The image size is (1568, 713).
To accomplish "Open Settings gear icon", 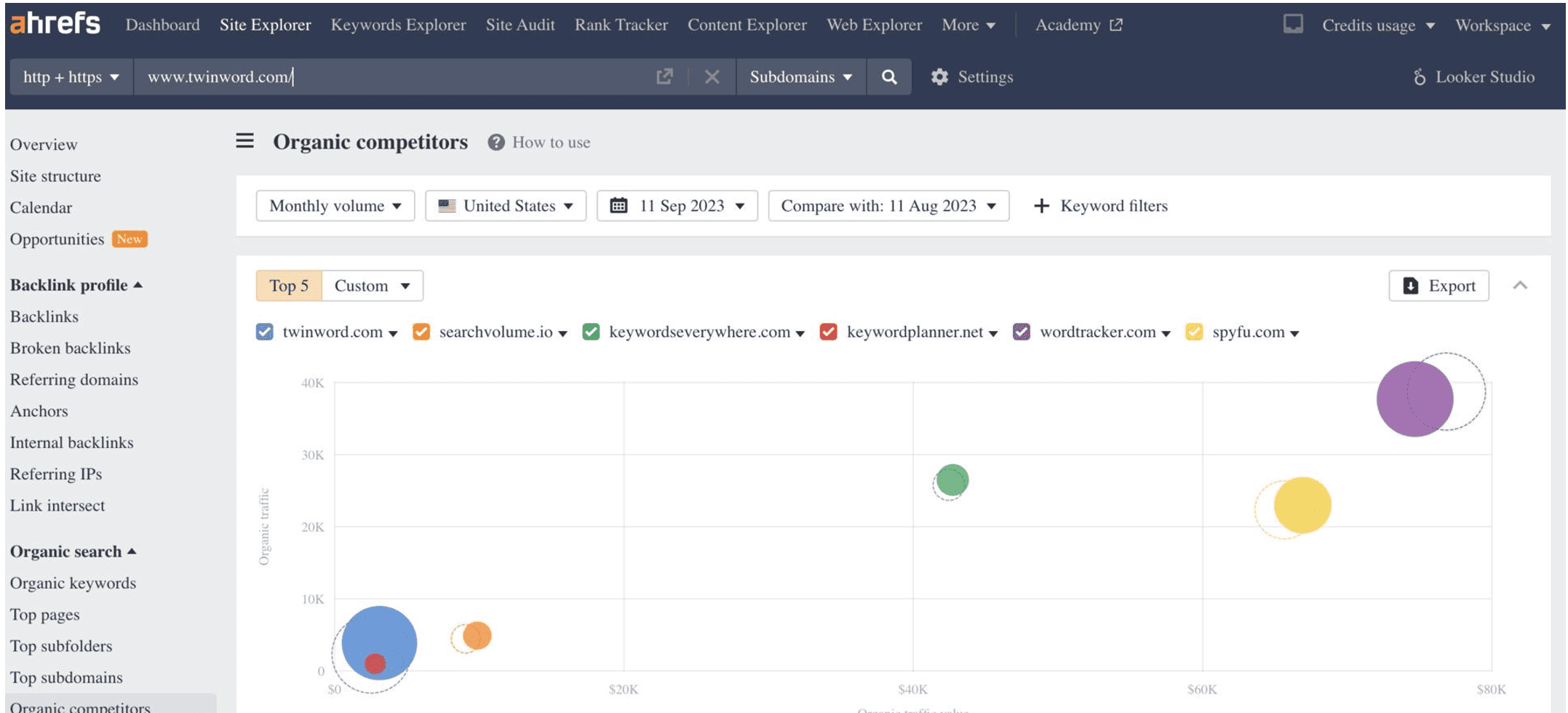I will [x=939, y=76].
